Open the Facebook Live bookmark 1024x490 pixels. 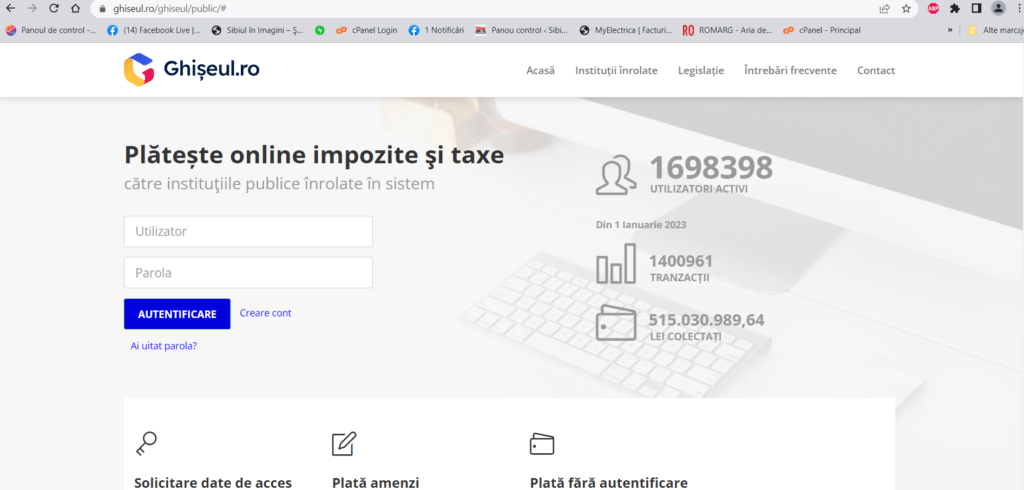[x=153, y=30]
